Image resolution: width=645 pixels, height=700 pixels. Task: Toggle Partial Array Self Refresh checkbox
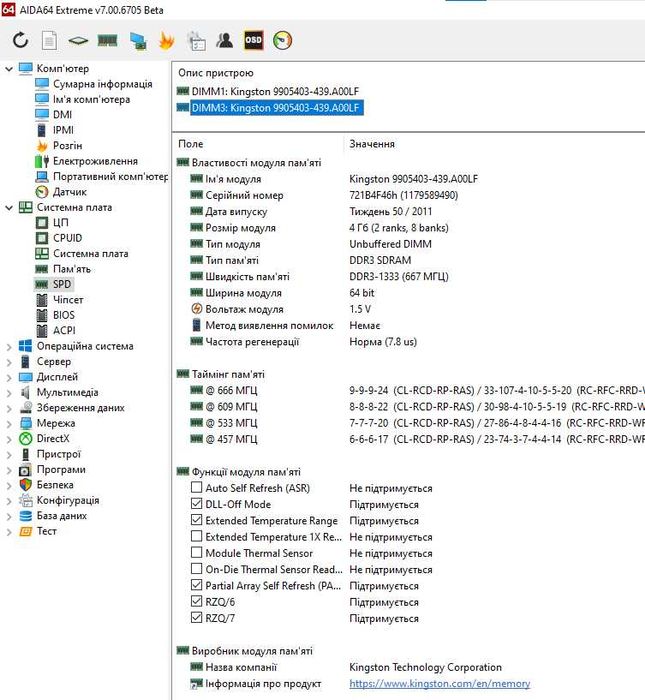(196, 585)
